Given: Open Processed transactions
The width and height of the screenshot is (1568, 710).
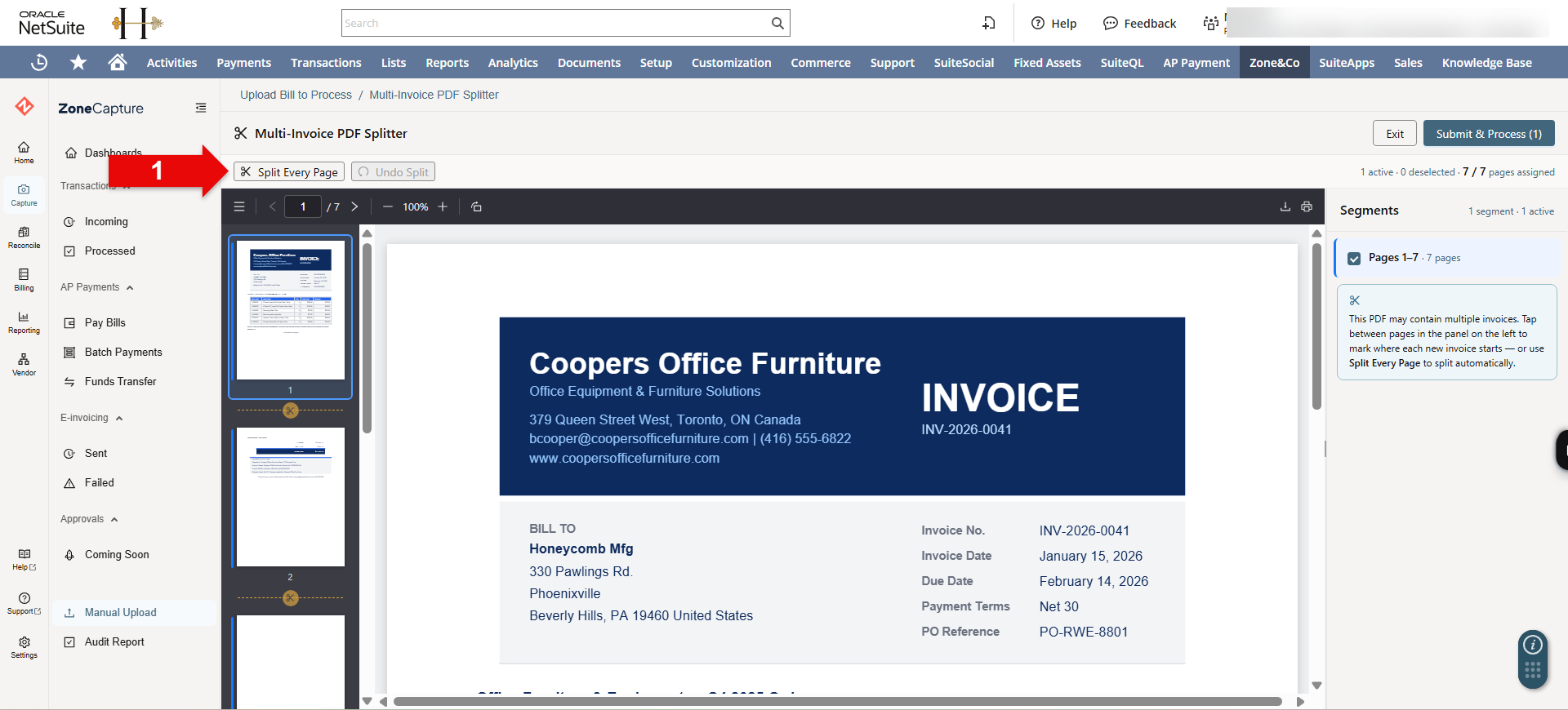Looking at the screenshot, I should 110,251.
